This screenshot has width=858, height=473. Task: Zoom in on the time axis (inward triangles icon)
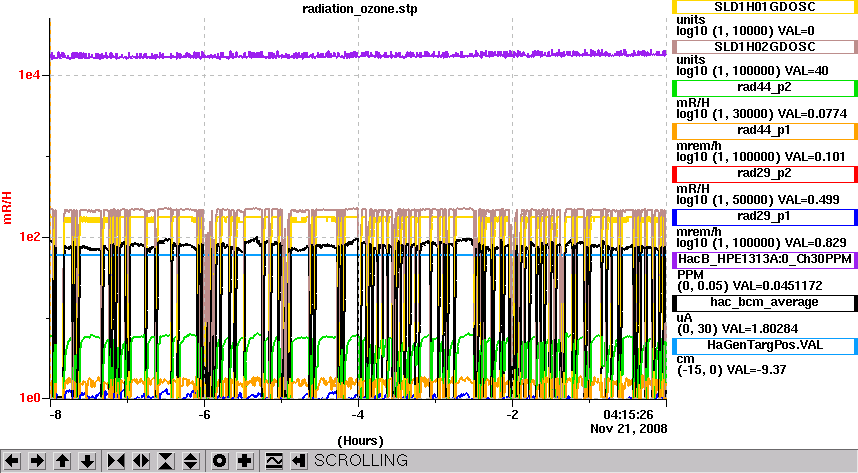[116, 461]
